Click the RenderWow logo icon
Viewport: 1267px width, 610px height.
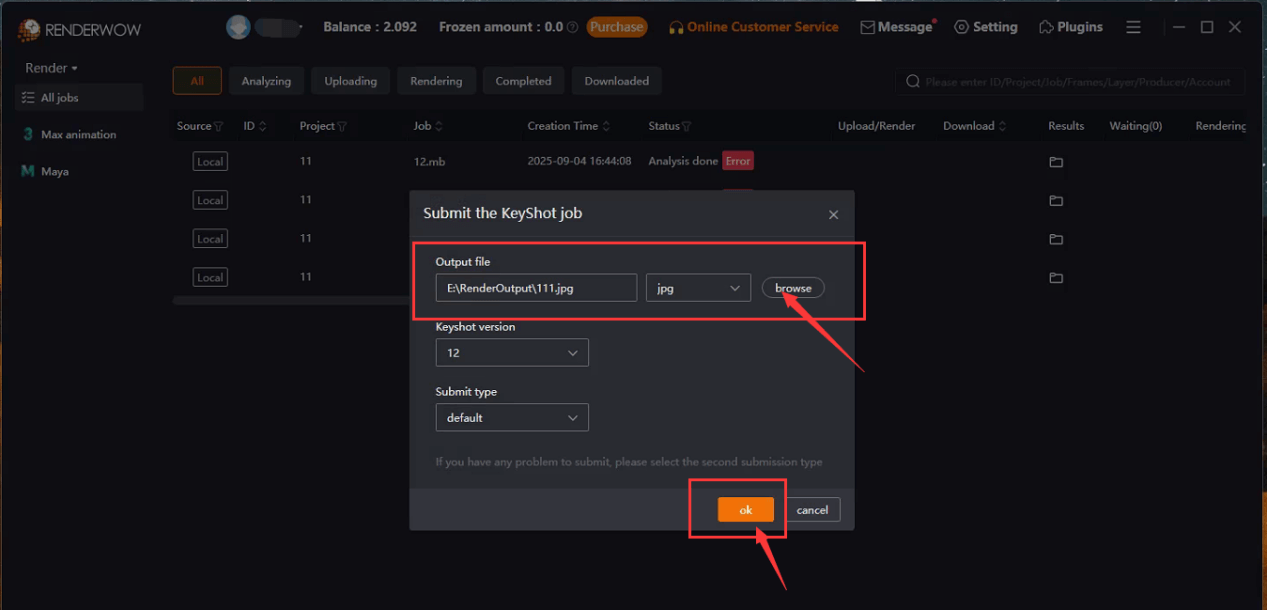pyautogui.click(x=29, y=29)
